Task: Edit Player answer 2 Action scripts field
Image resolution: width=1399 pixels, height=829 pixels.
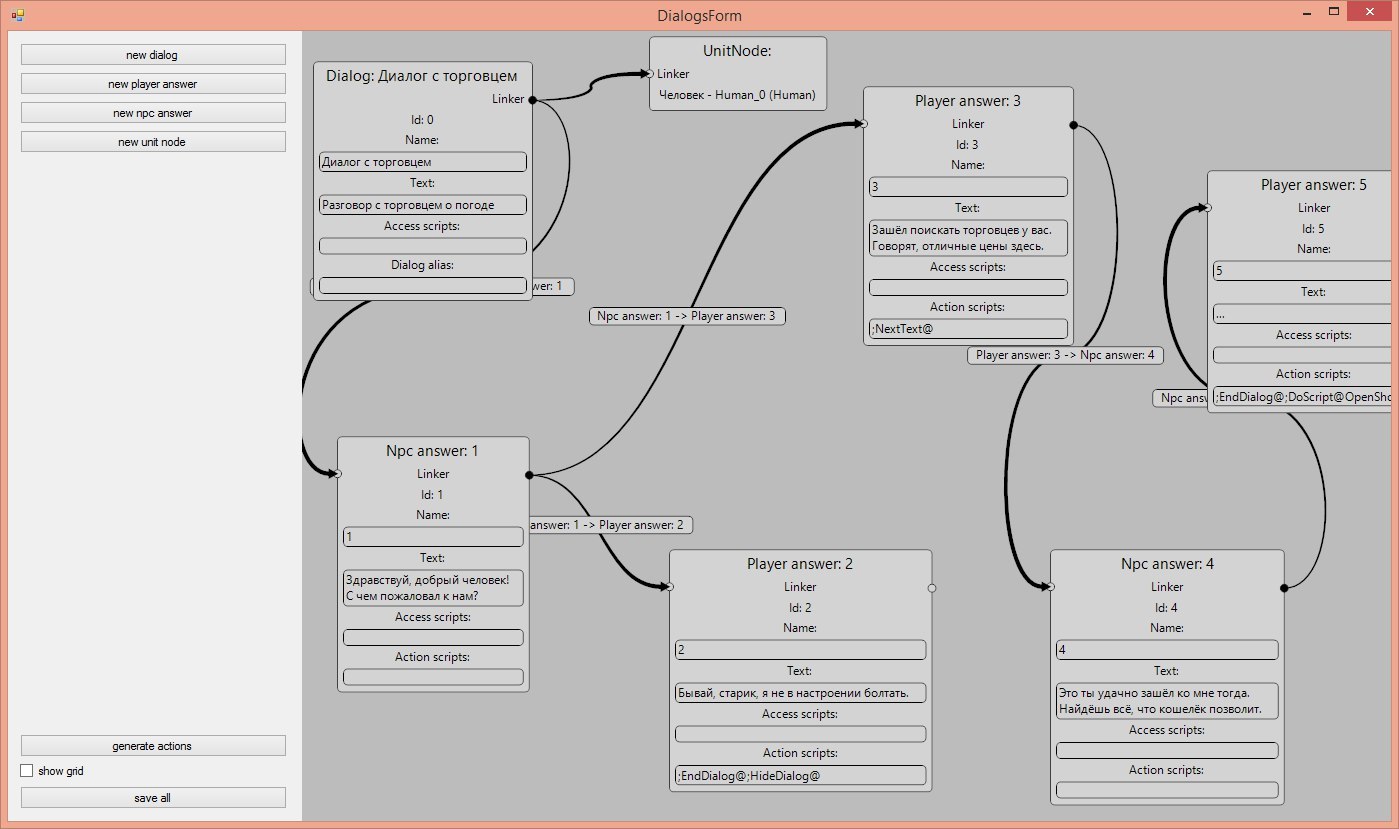Action: point(800,775)
